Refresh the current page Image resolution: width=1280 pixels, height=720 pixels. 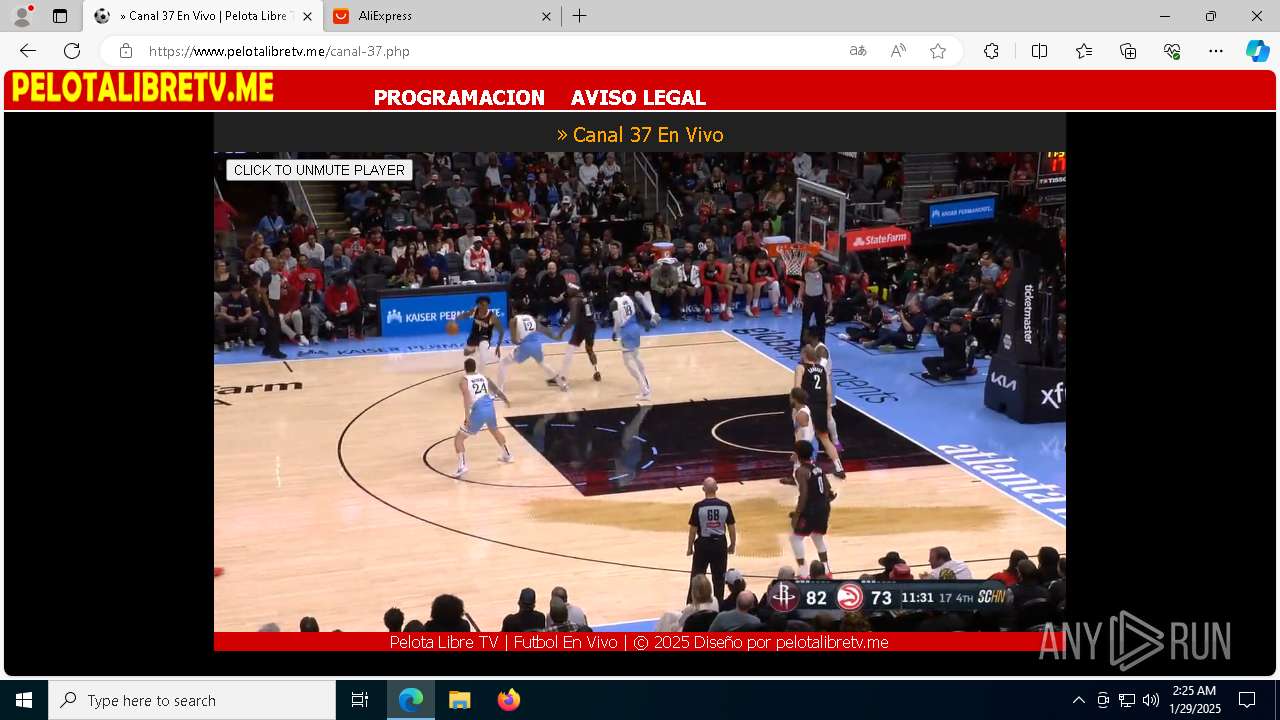point(72,51)
